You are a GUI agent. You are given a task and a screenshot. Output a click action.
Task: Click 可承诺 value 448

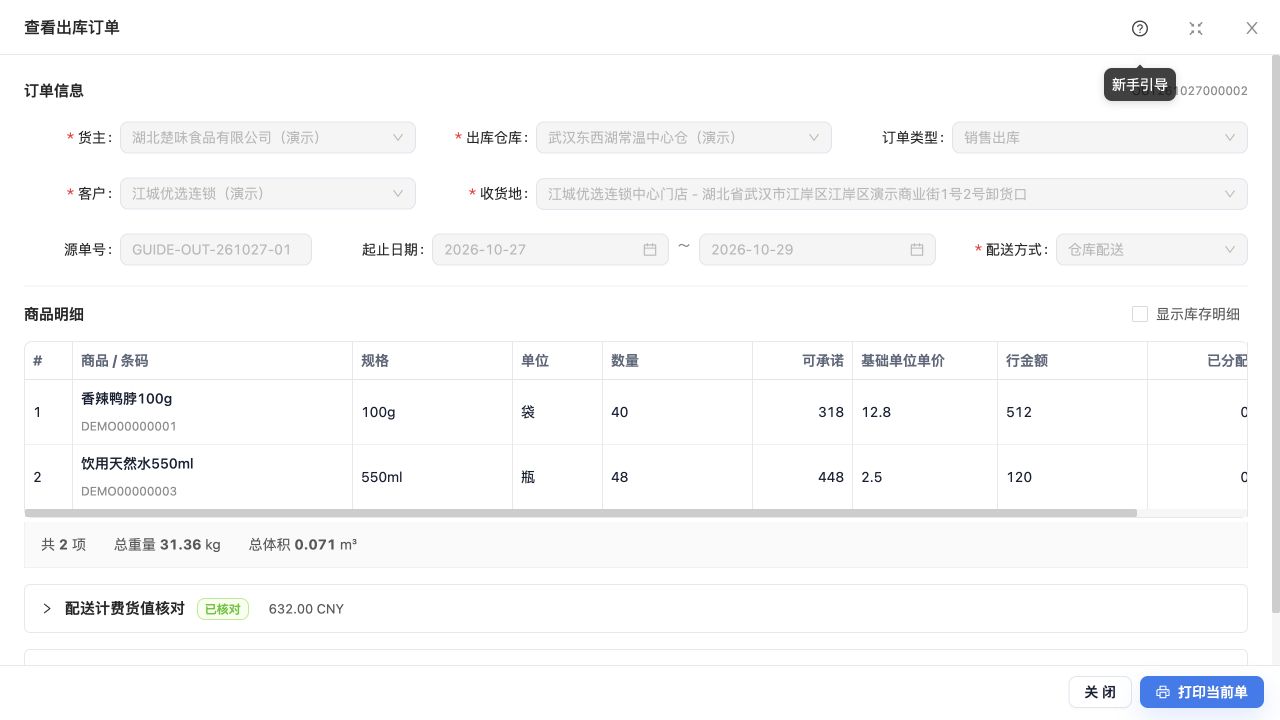(x=831, y=477)
